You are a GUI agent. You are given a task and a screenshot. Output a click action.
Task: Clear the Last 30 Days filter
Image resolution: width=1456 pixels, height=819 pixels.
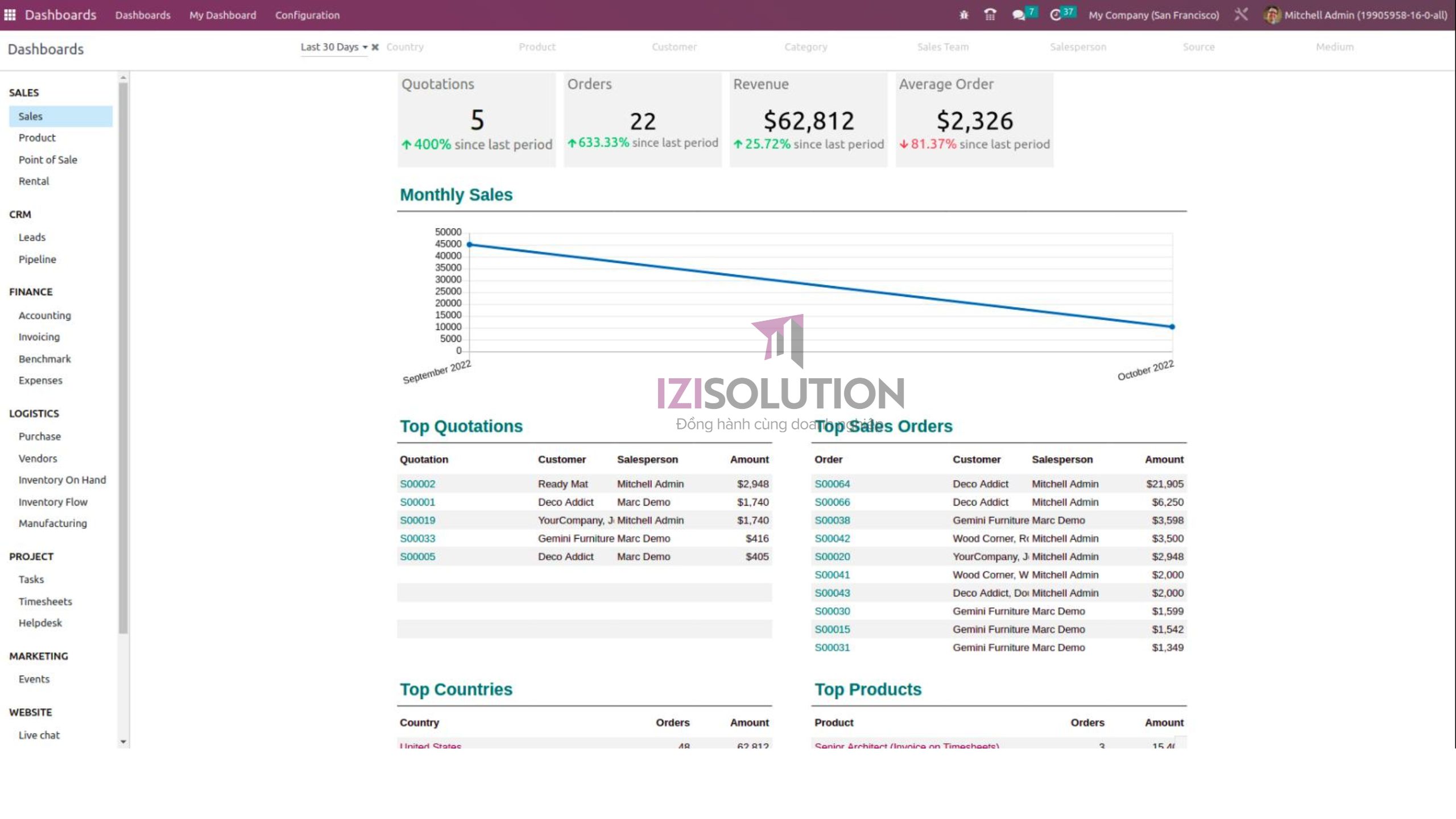point(375,47)
